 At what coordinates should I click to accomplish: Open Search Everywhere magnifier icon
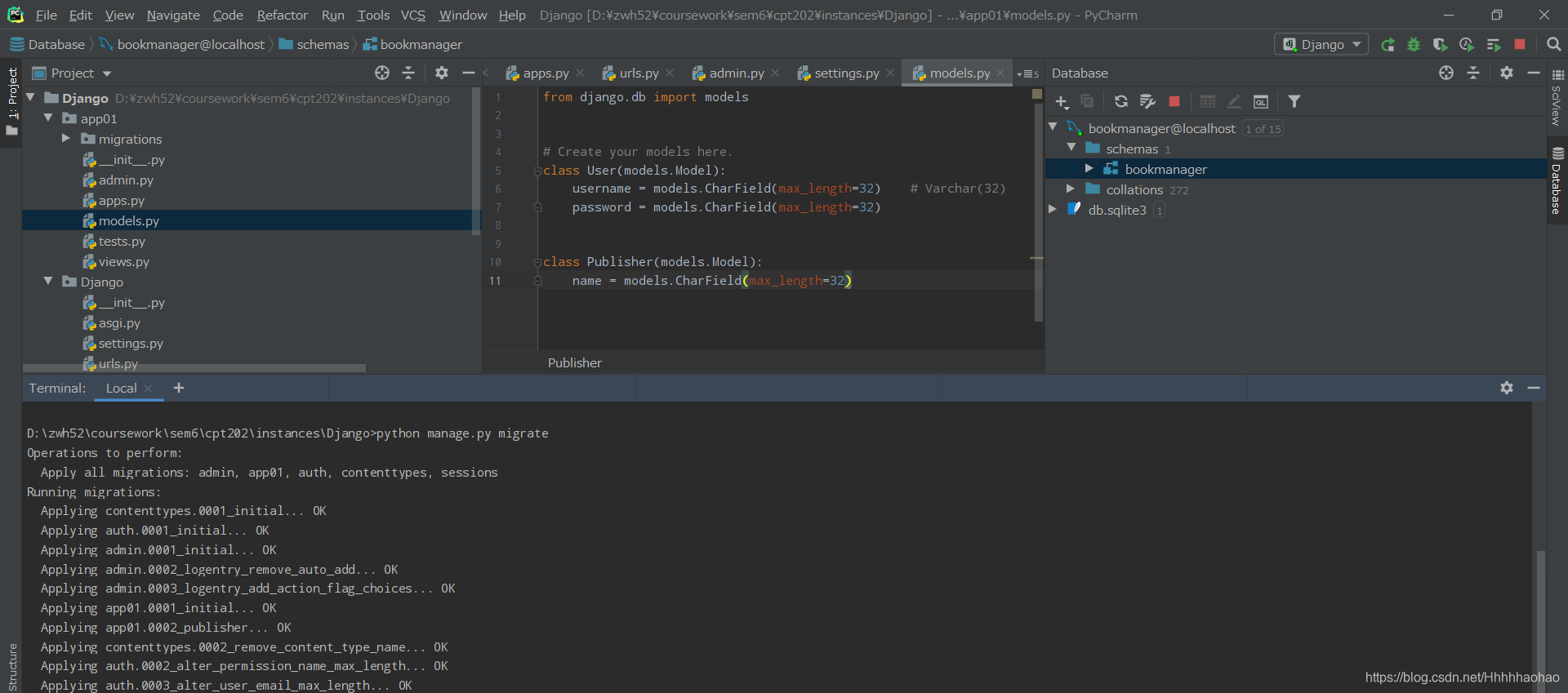(1553, 44)
